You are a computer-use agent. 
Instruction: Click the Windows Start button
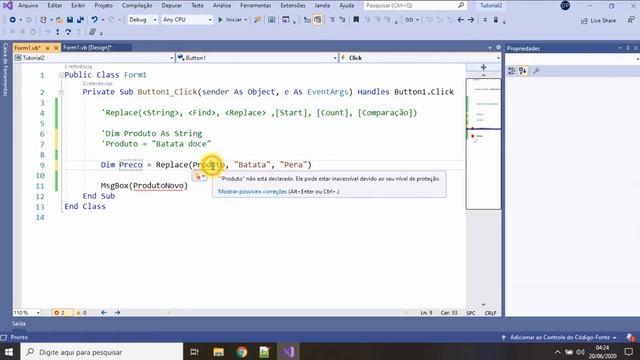(x=9, y=352)
